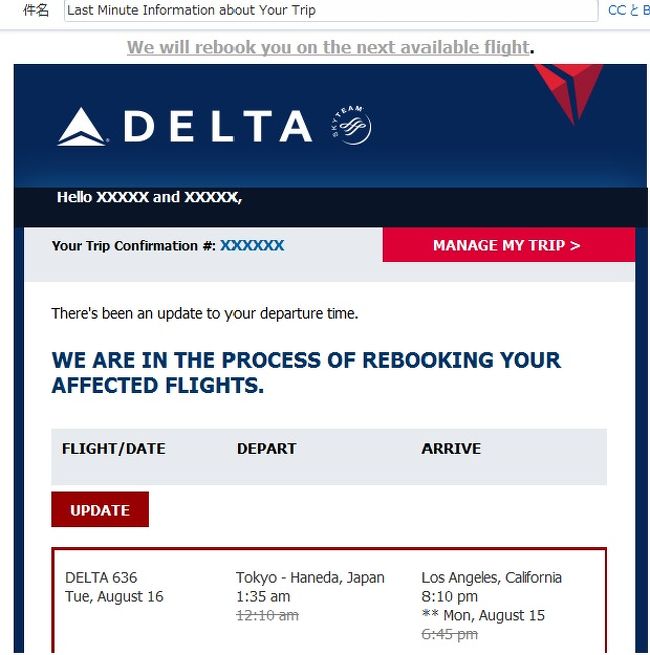Click the struck-through 6:45 pm time
This screenshot has height=655, width=650.
[449, 634]
